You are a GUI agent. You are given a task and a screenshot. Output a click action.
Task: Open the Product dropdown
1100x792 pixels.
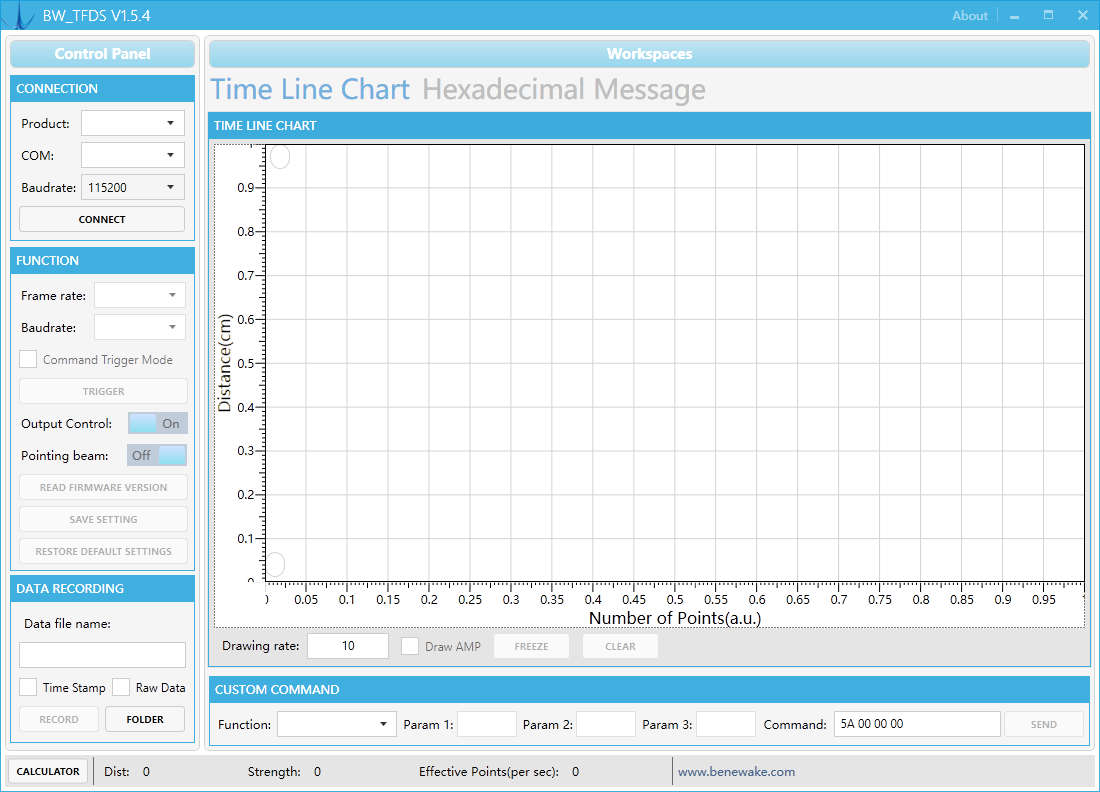coord(133,123)
